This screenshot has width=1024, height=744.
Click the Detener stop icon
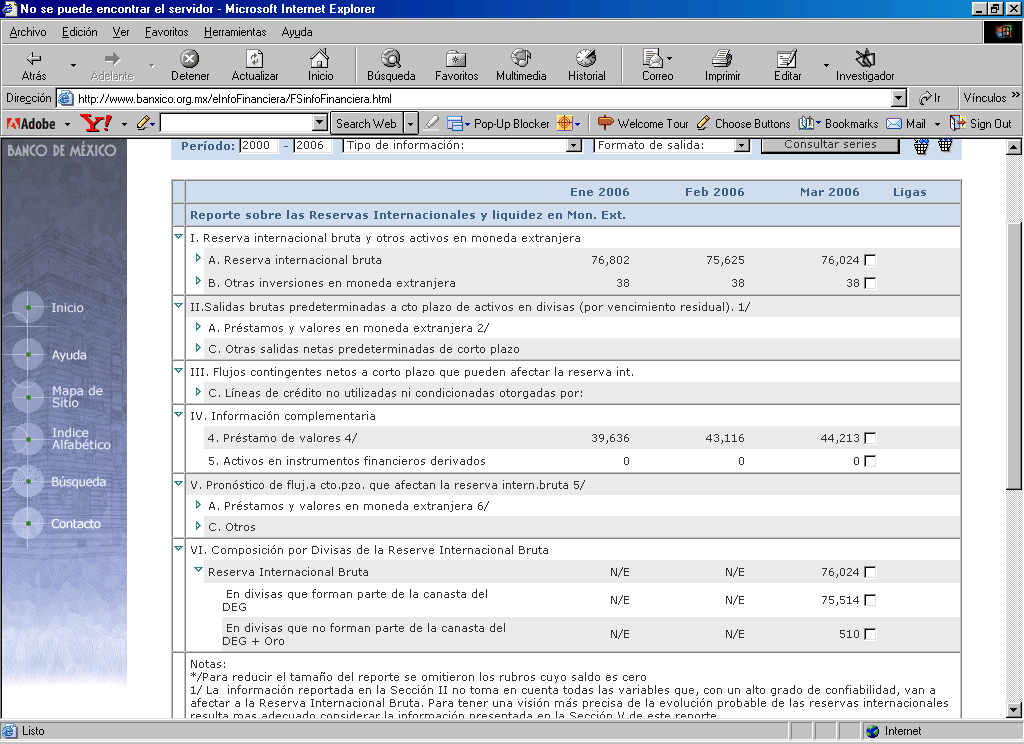[x=189, y=60]
